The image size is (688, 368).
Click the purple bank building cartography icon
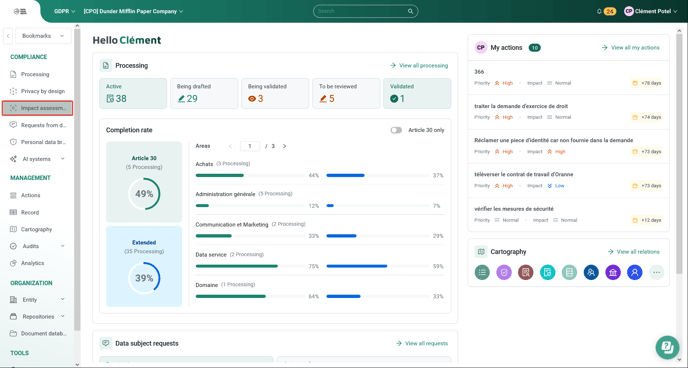point(613,272)
